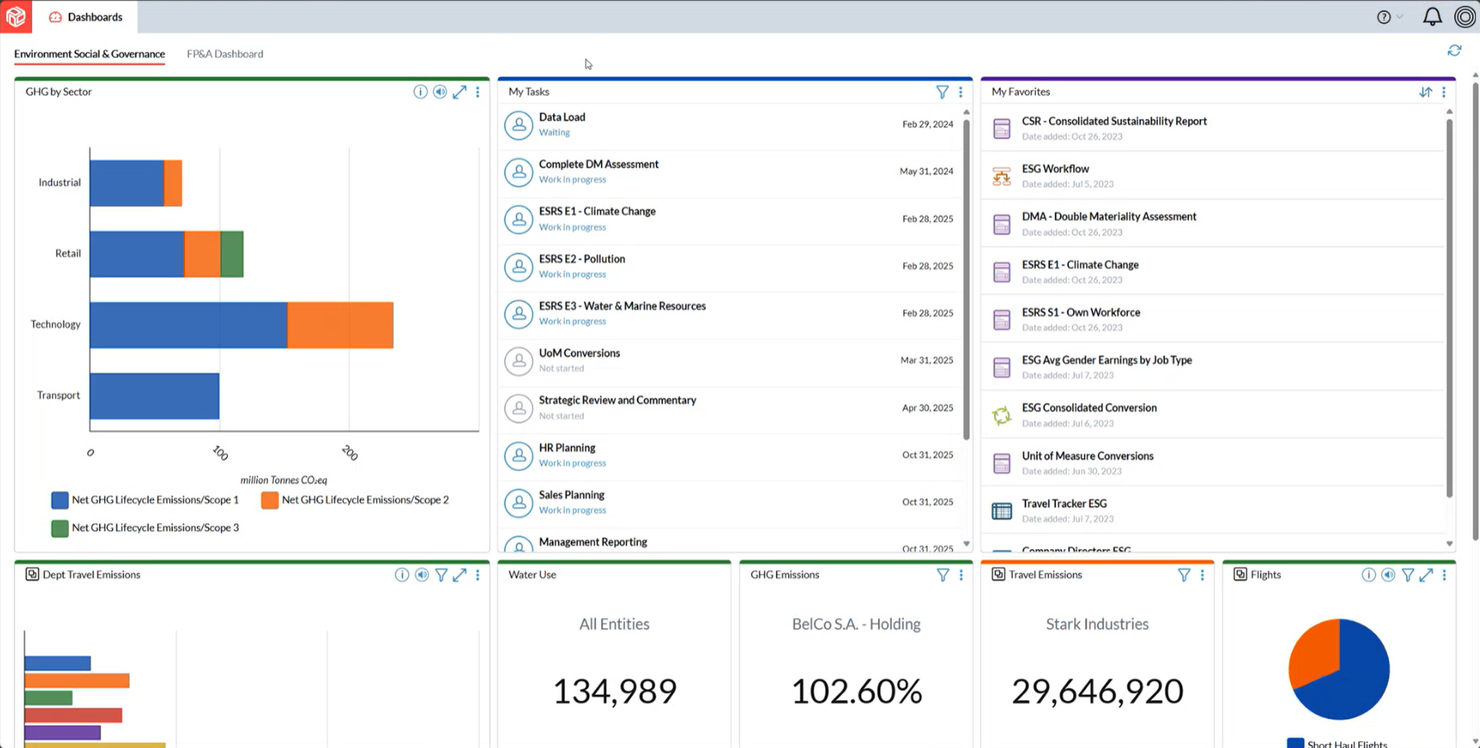Open the filter on GHG Emissions tile
The height and width of the screenshot is (748, 1480).
click(x=942, y=575)
